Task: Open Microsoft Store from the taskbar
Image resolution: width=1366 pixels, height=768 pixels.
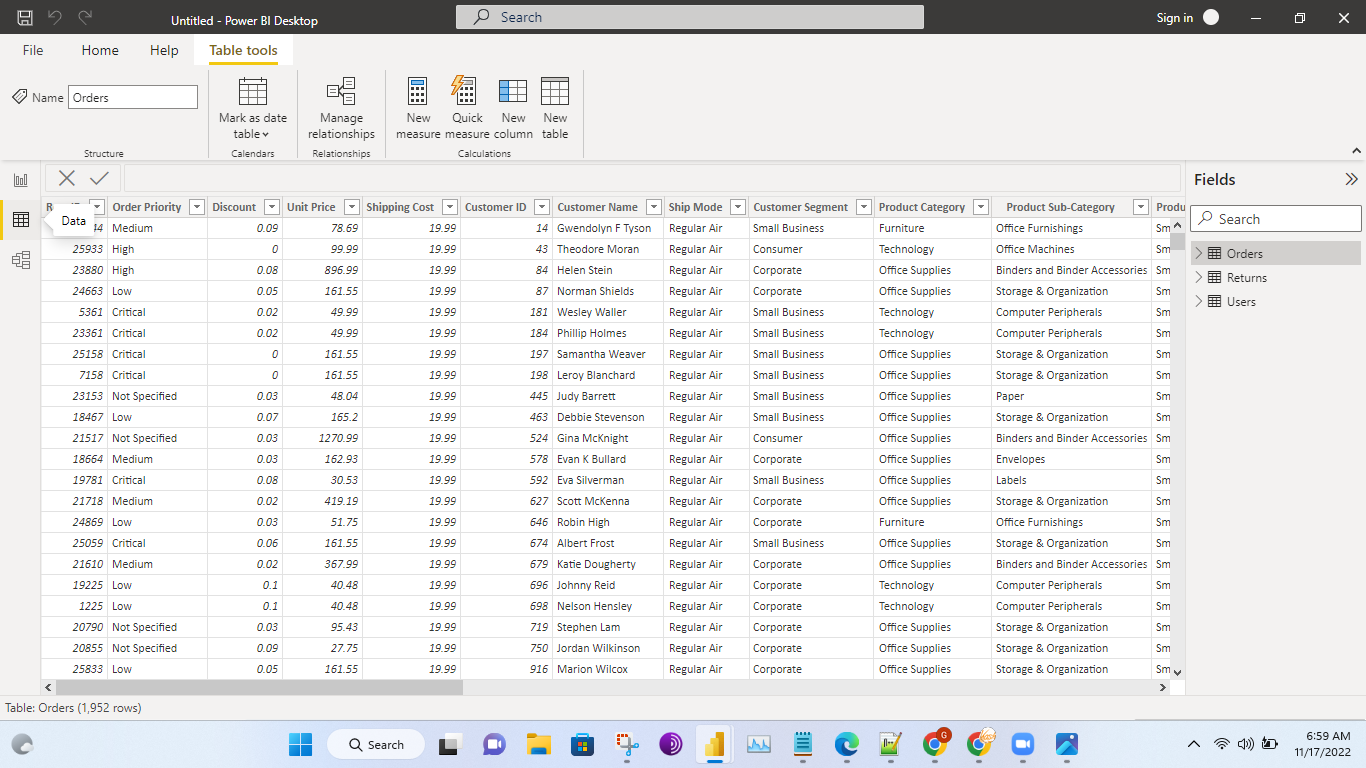Action: click(582, 744)
